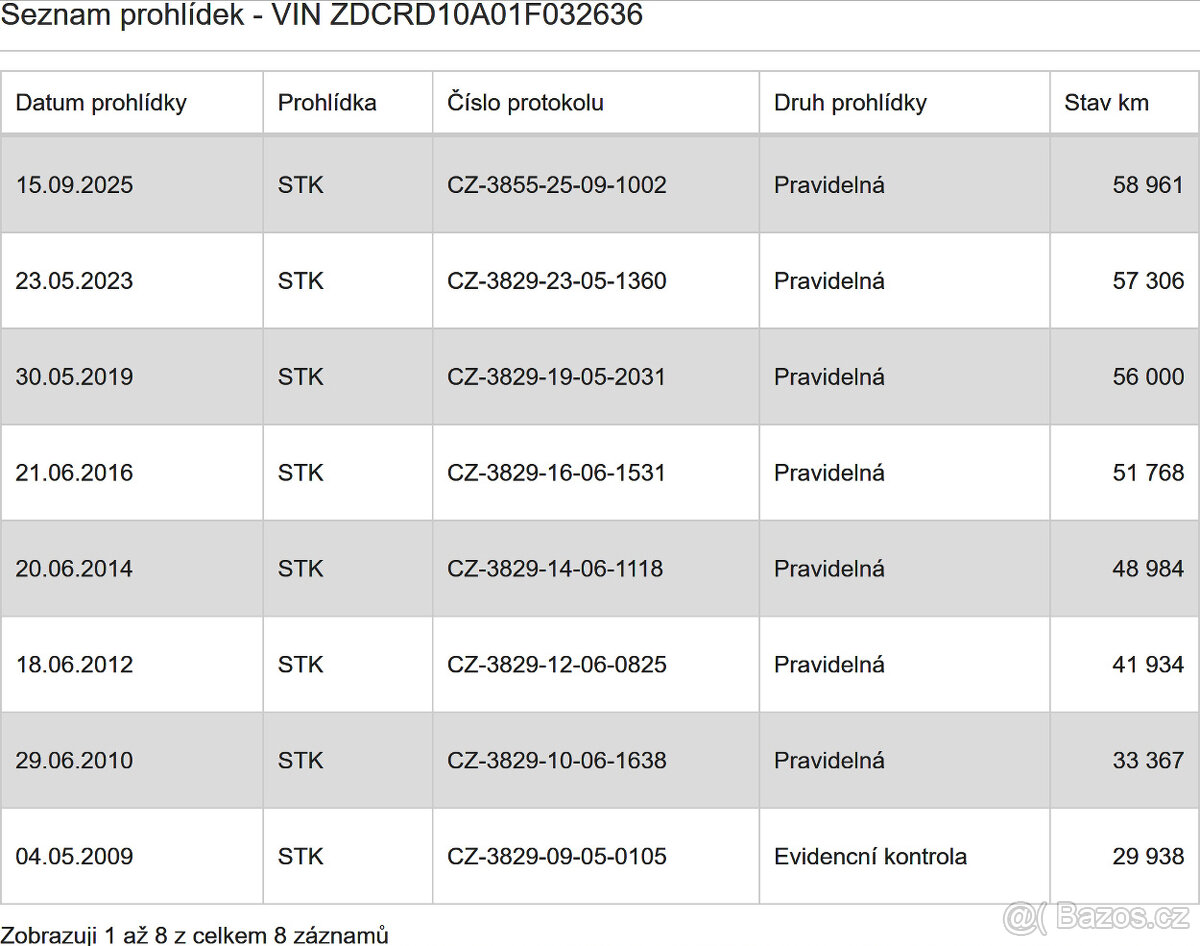Click the mileage value 29 938
The image size is (1200, 946).
point(1147,857)
